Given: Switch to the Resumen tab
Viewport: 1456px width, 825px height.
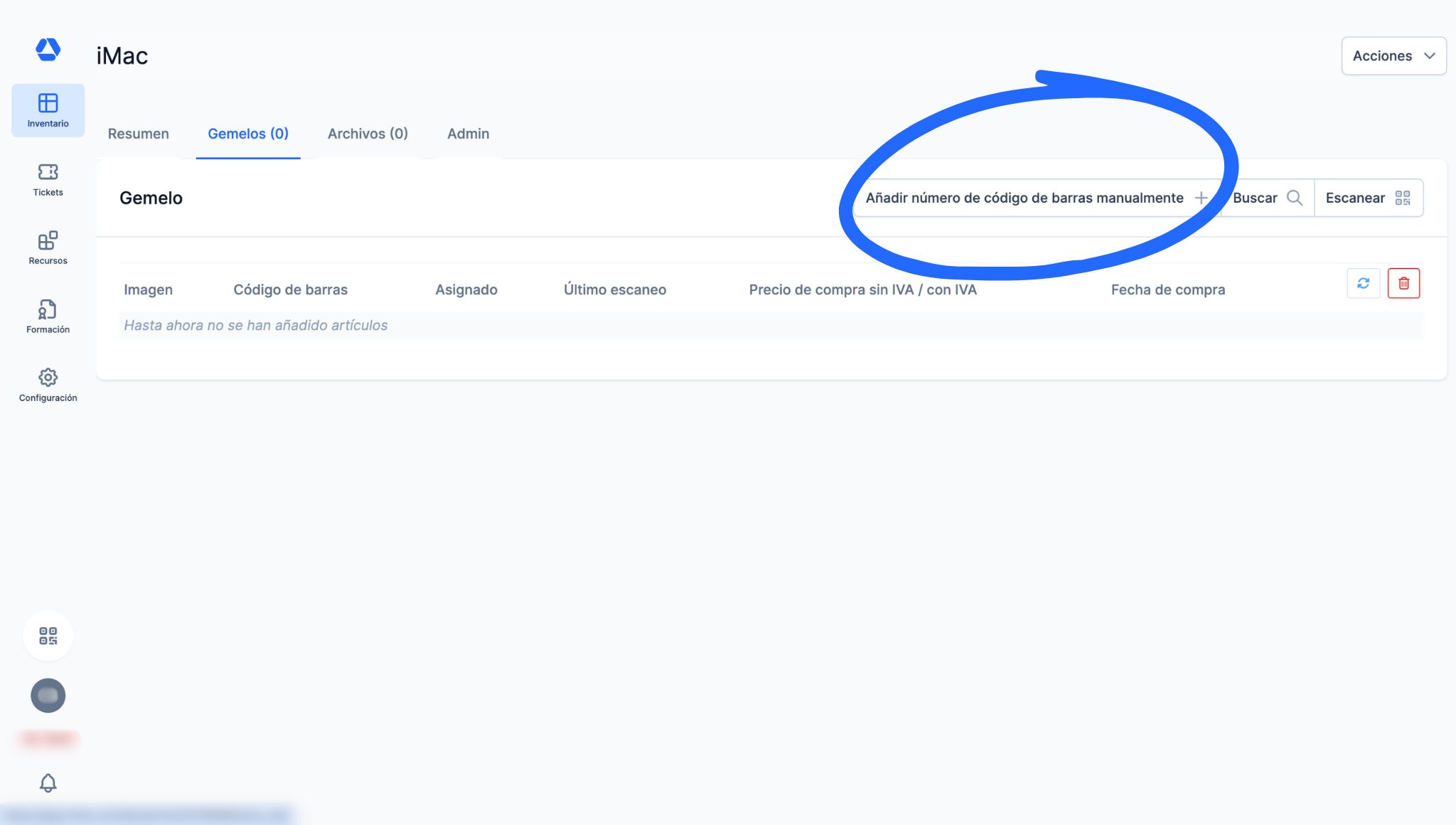Looking at the screenshot, I should tap(139, 134).
